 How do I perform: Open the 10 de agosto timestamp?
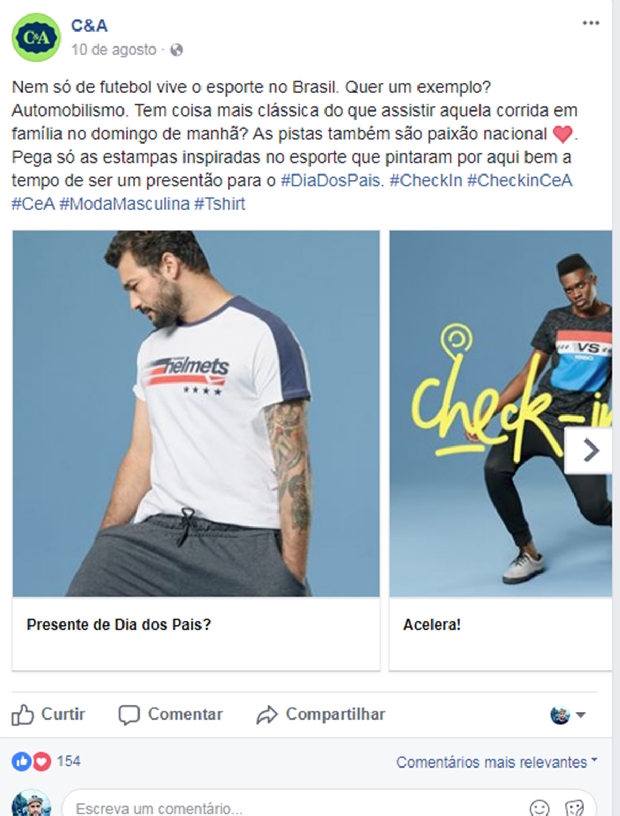113,50
